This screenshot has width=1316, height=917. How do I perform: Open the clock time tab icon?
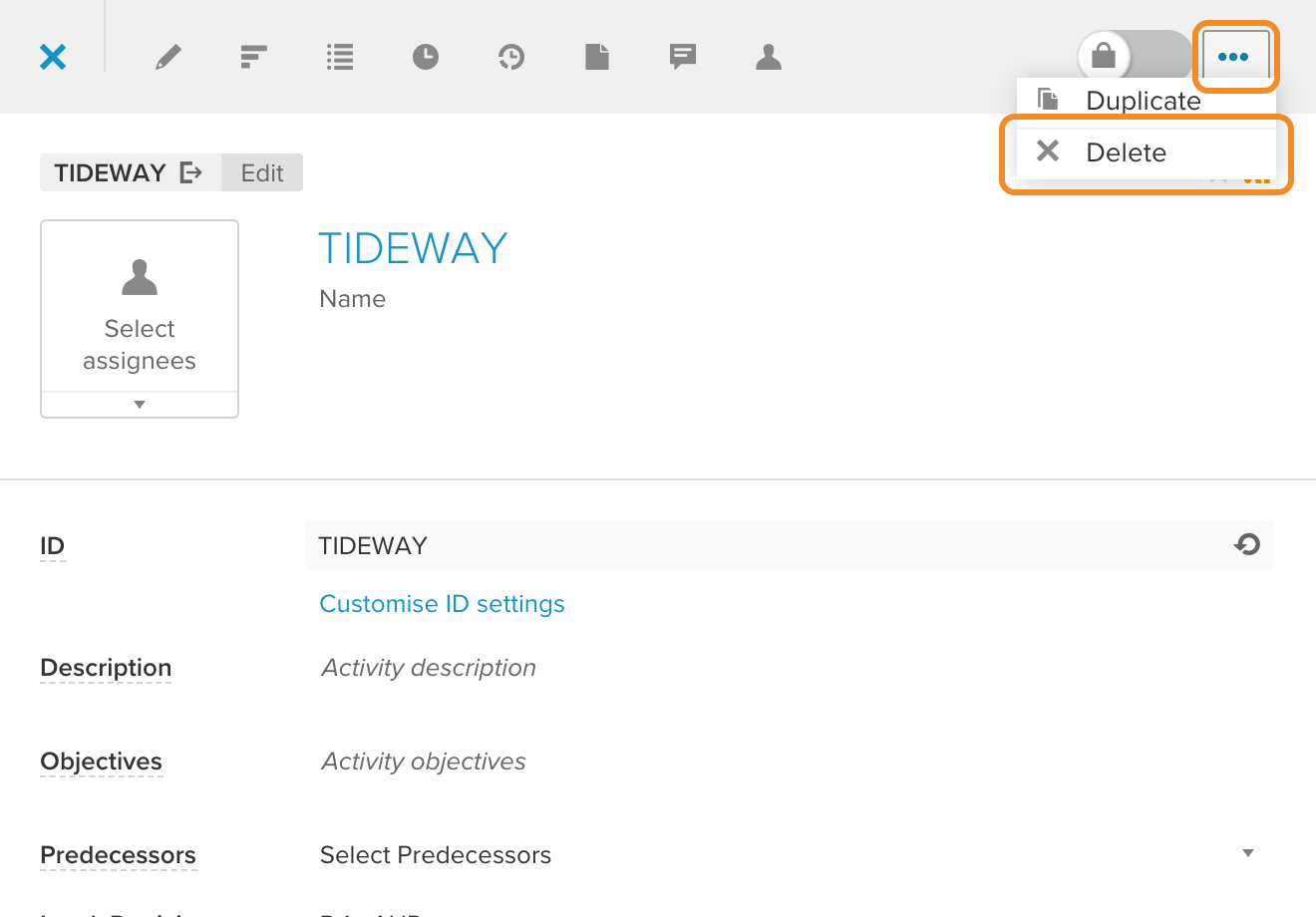click(x=426, y=57)
